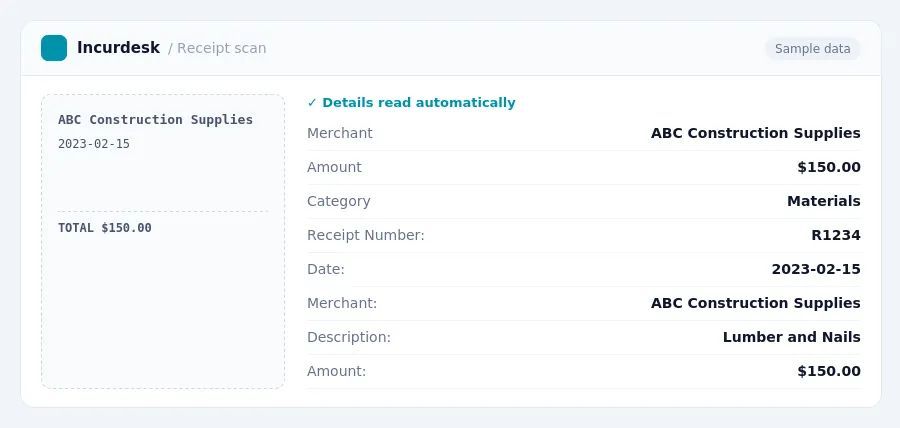Click the Date: field label
Image resolution: width=900 pixels, height=428 pixels.
(x=325, y=269)
